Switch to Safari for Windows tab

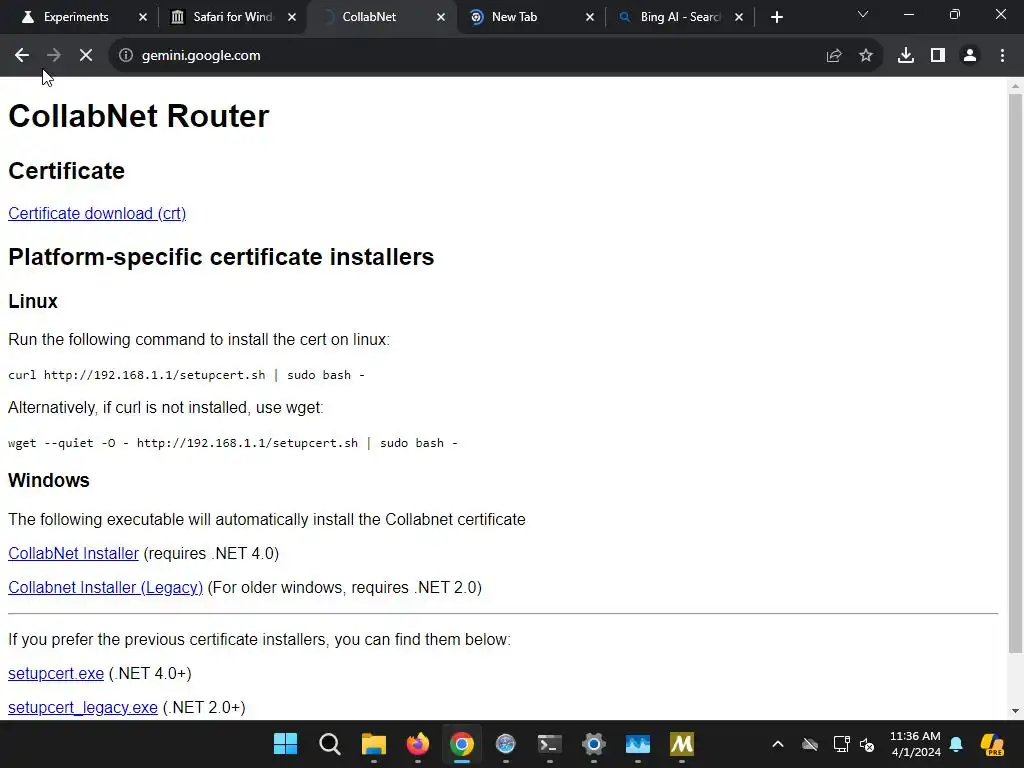[x=232, y=17]
